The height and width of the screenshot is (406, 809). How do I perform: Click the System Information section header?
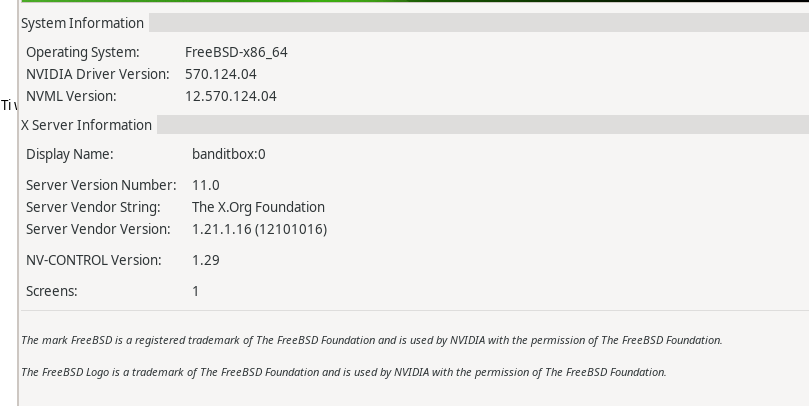[x=82, y=23]
